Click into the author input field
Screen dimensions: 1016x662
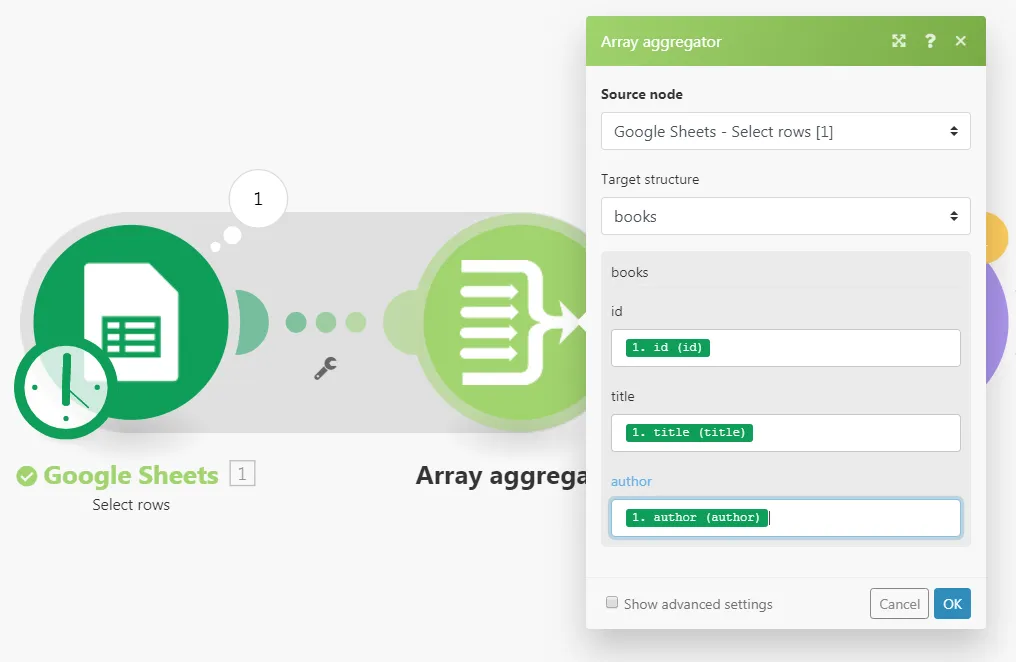pyautogui.click(x=785, y=518)
